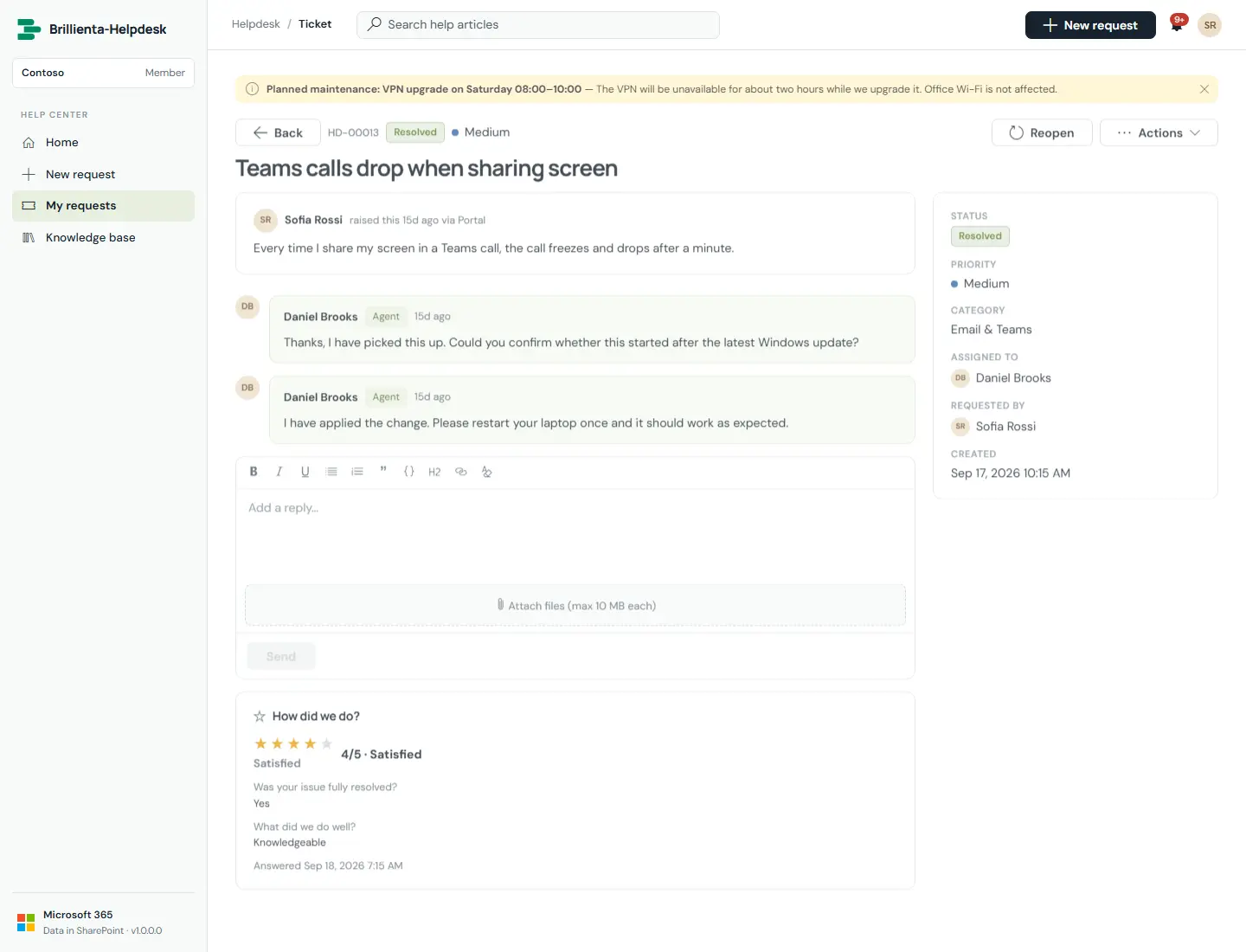Open the notifications bell
Image resolution: width=1246 pixels, height=952 pixels.
point(1177,24)
